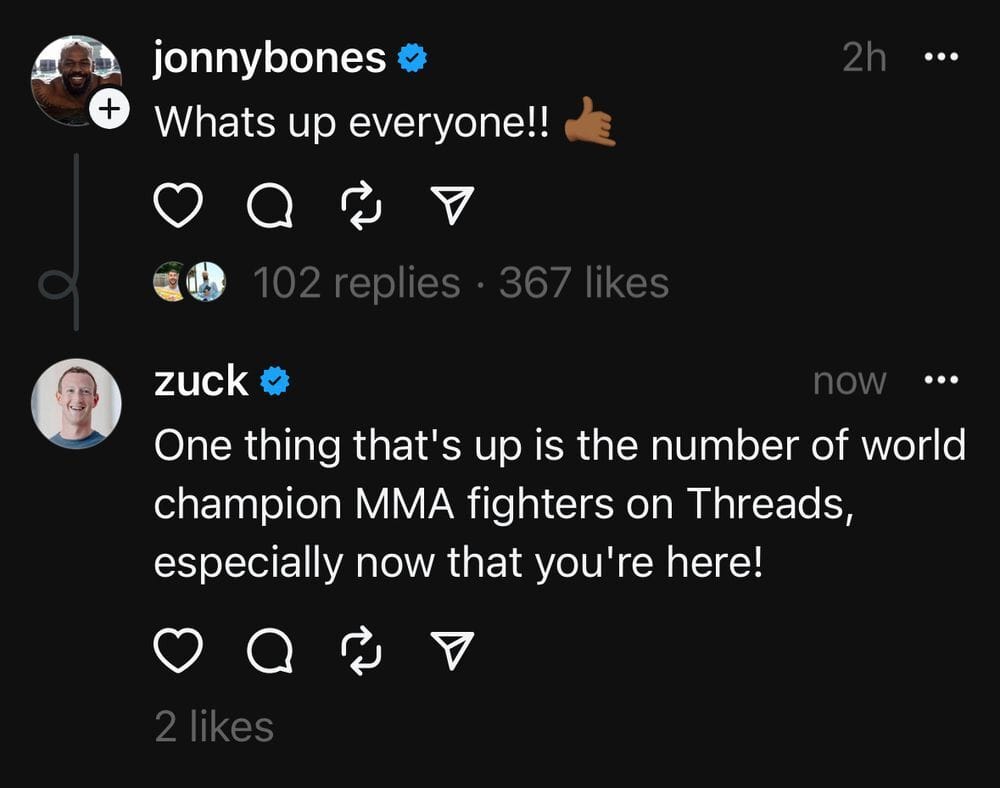Share the jonnybones post via send icon
Screen dimensions: 1000x788
(452, 205)
